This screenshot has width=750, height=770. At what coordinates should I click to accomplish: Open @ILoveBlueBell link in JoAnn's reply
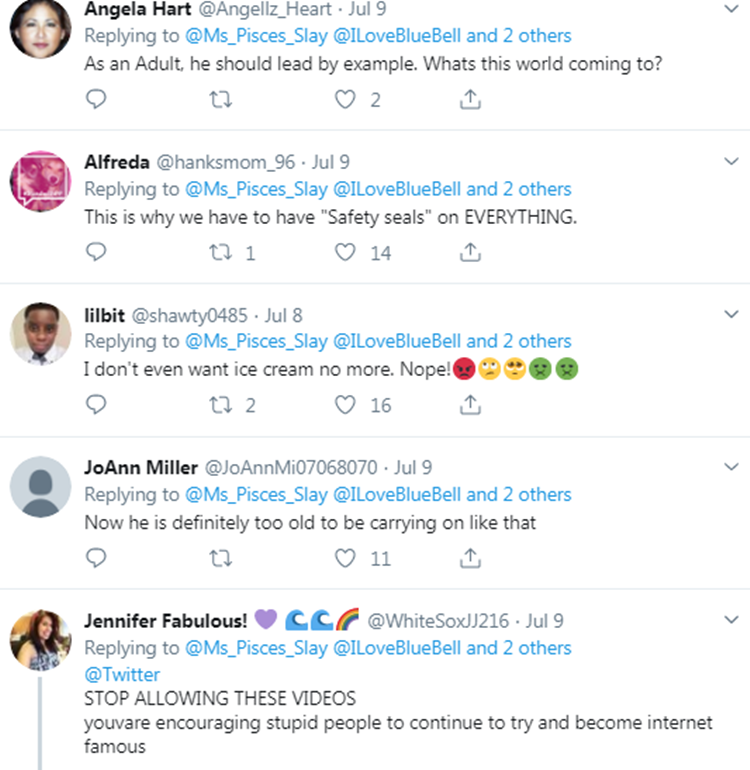pyautogui.click(x=397, y=495)
